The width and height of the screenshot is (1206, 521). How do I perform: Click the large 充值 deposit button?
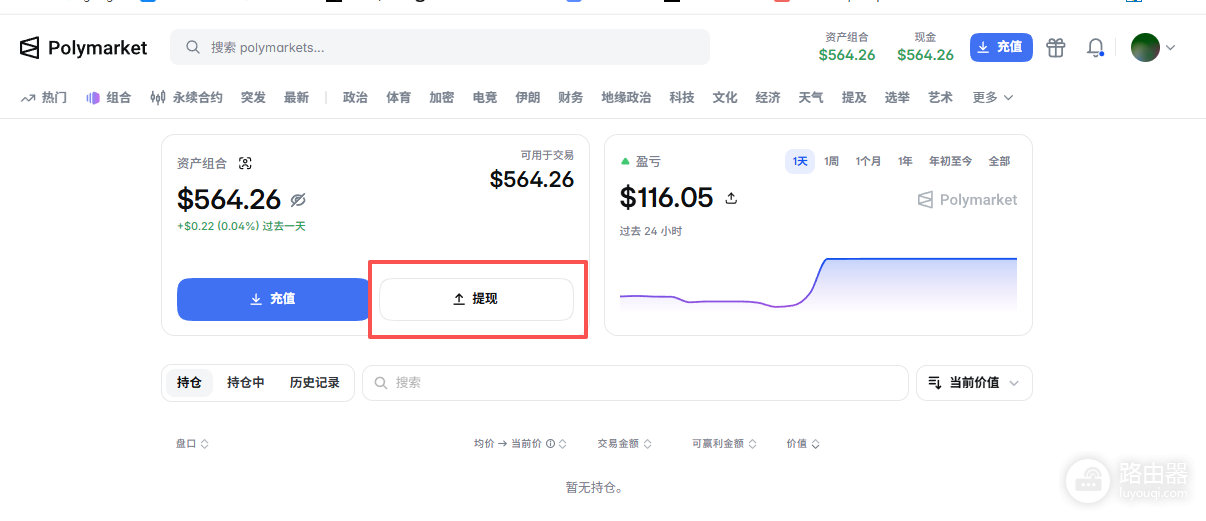(x=273, y=299)
